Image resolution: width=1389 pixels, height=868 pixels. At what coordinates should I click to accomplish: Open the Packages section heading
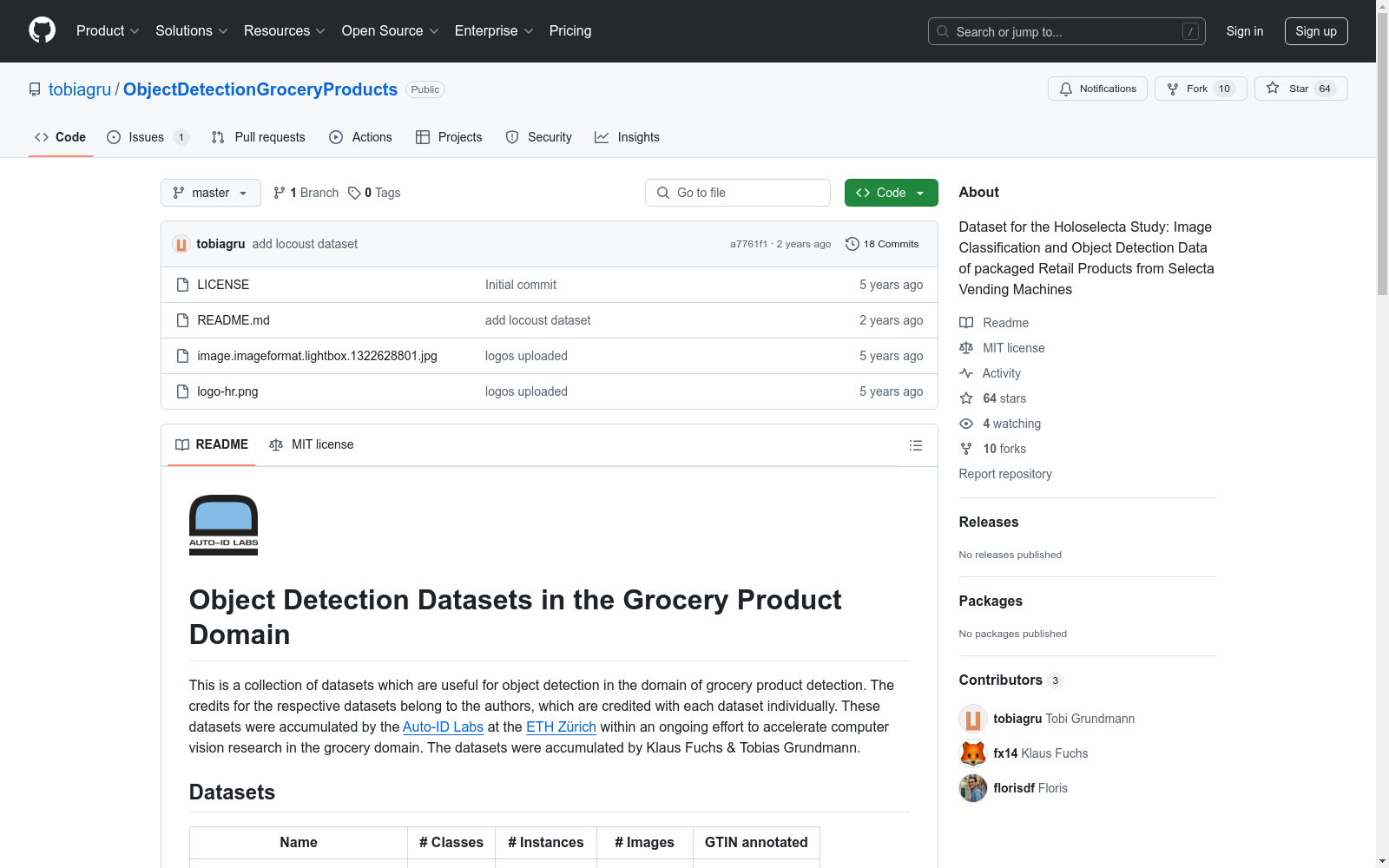[x=991, y=601]
